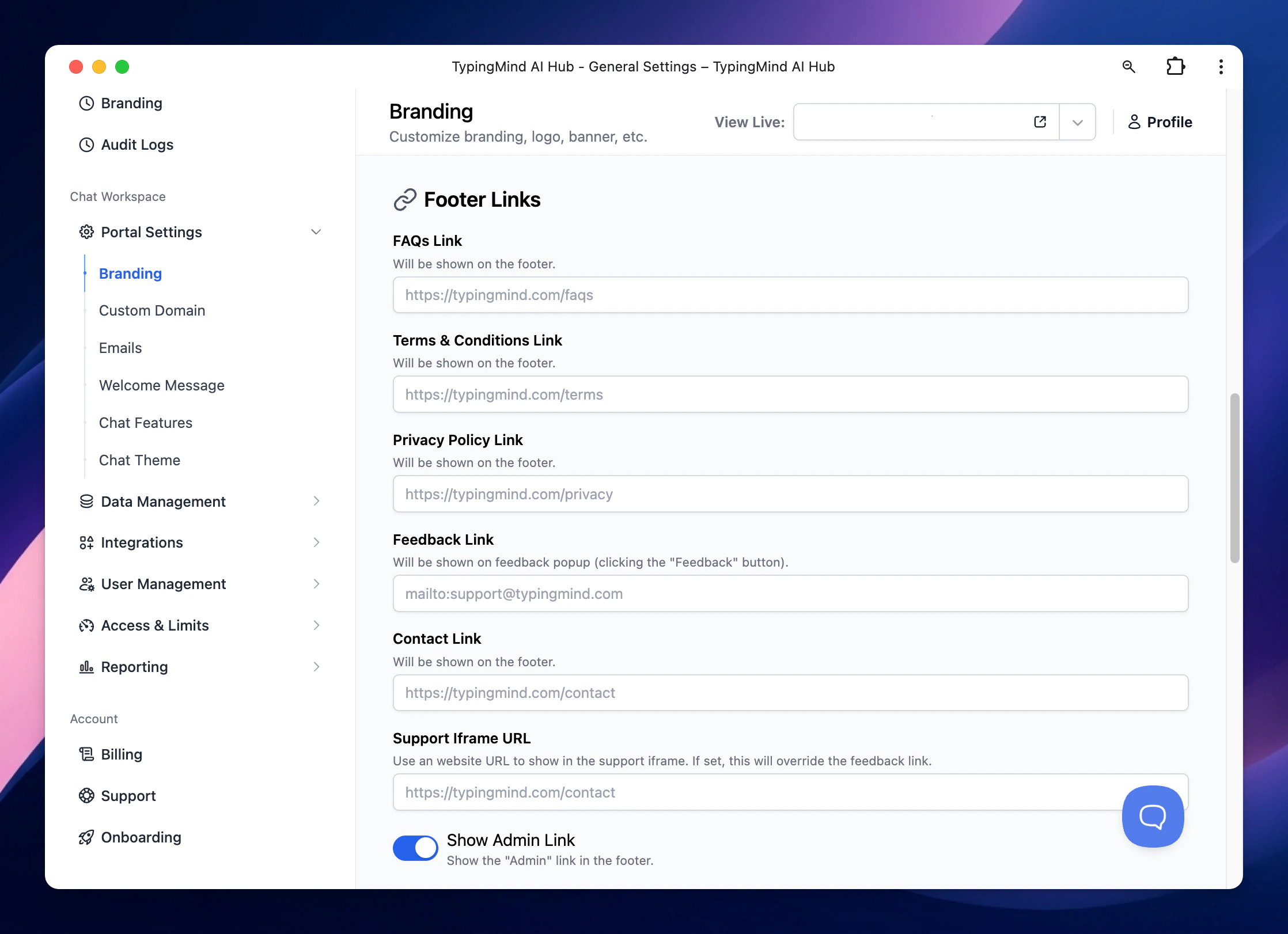Click the open-in-new-tab icon beside View Live

pyautogui.click(x=1040, y=122)
